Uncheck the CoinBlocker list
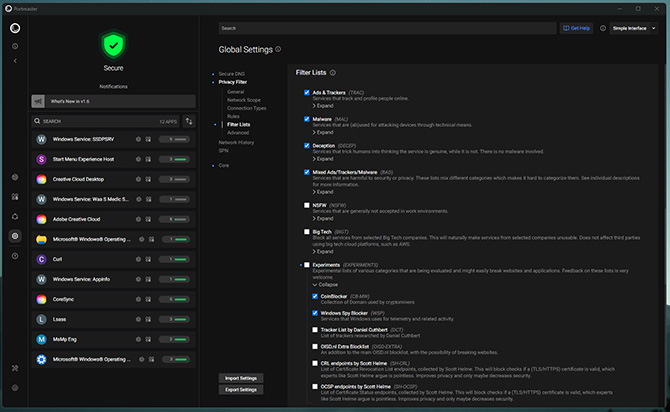670x412 pixels. (315, 296)
